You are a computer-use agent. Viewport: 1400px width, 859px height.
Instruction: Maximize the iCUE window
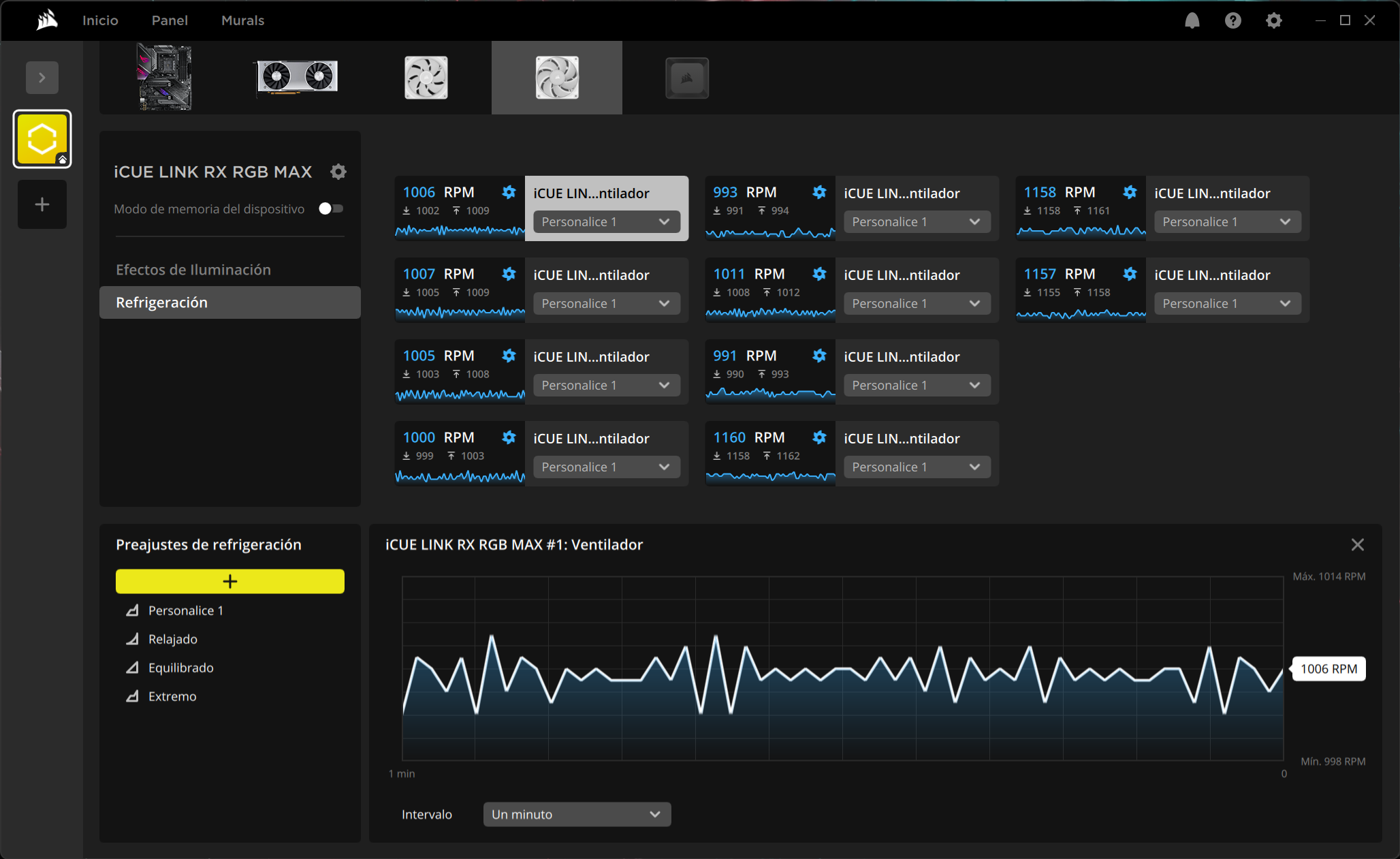1345,20
